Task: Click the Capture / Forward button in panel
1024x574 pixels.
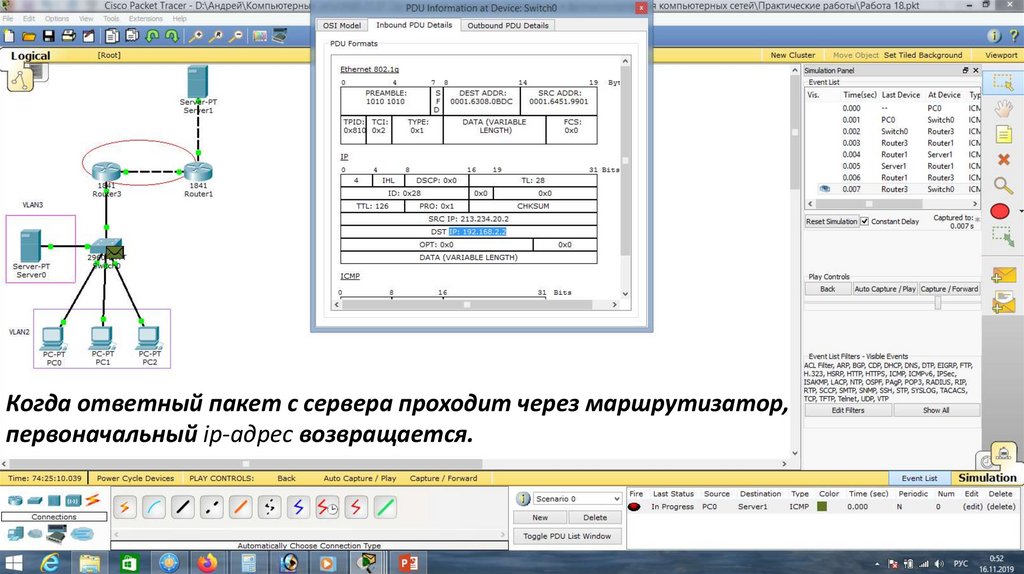Action: [950, 289]
